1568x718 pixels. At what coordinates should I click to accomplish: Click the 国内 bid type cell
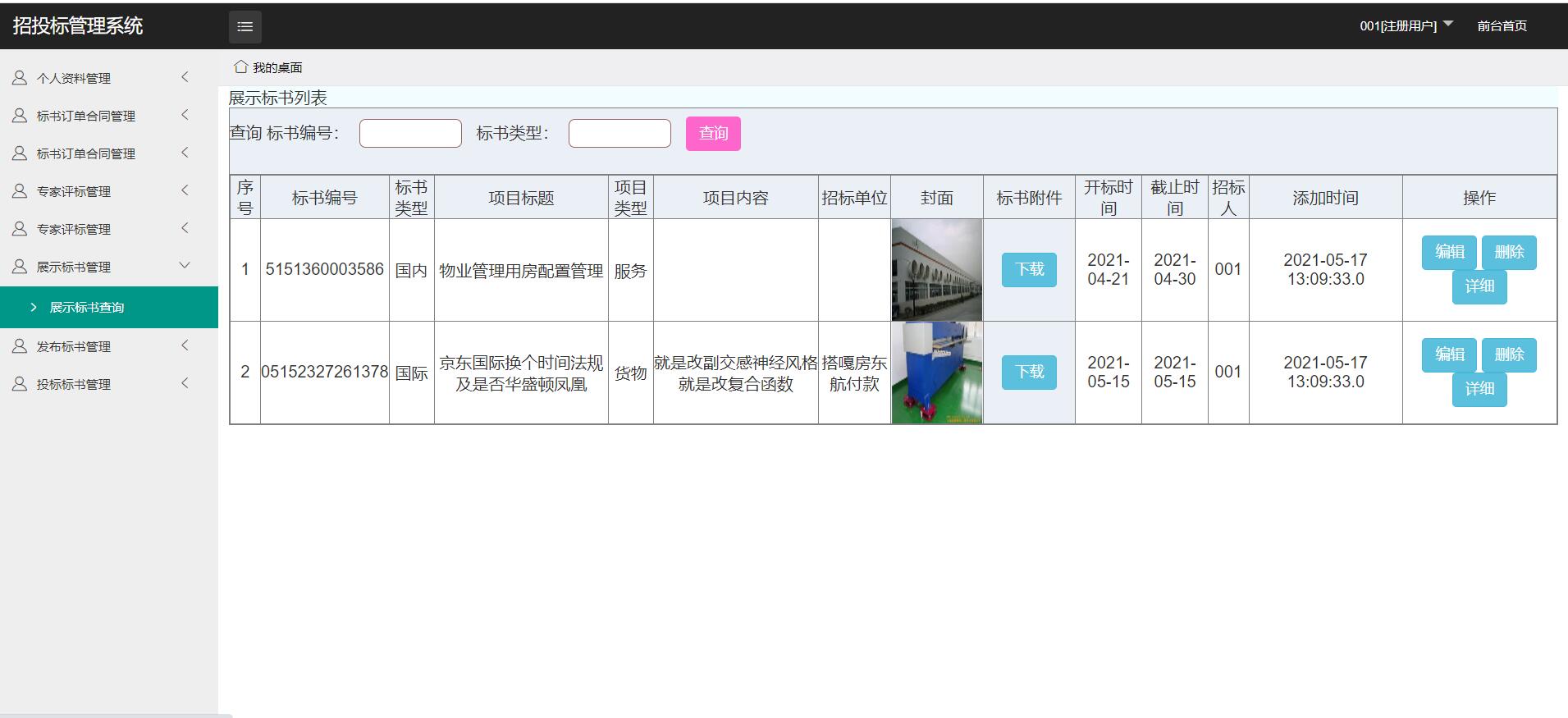411,271
